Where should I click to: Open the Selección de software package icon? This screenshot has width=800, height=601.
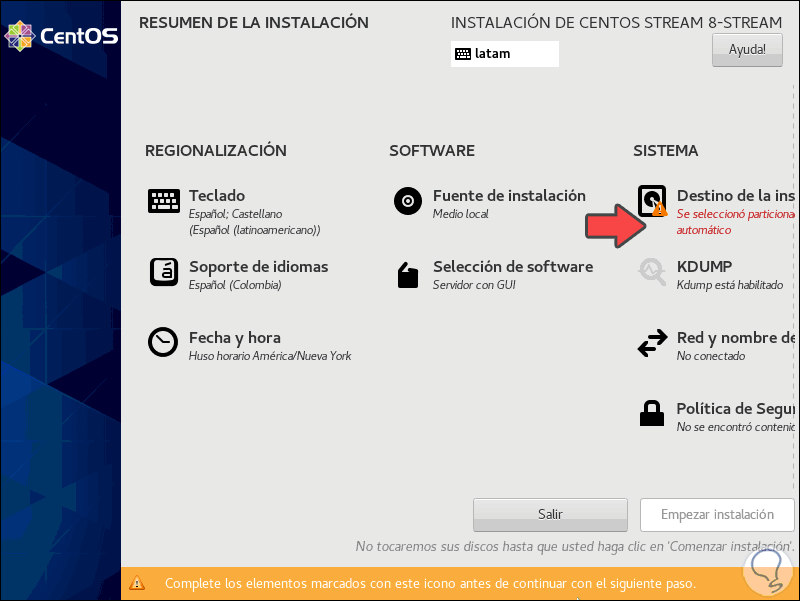(408, 275)
